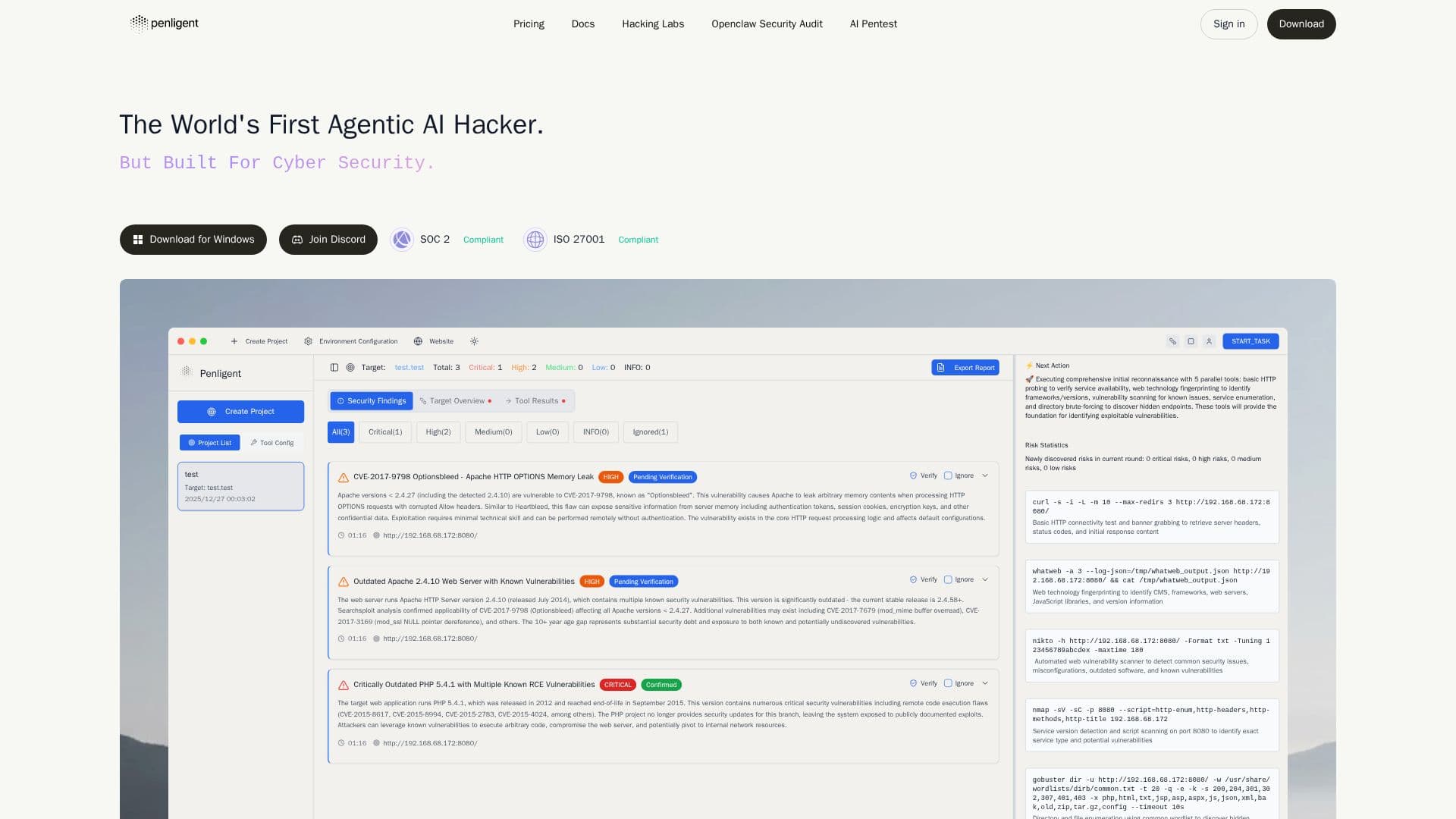The height and width of the screenshot is (819, 1456).
Task: Click the nikto command box
Action: click(1152, 656)
